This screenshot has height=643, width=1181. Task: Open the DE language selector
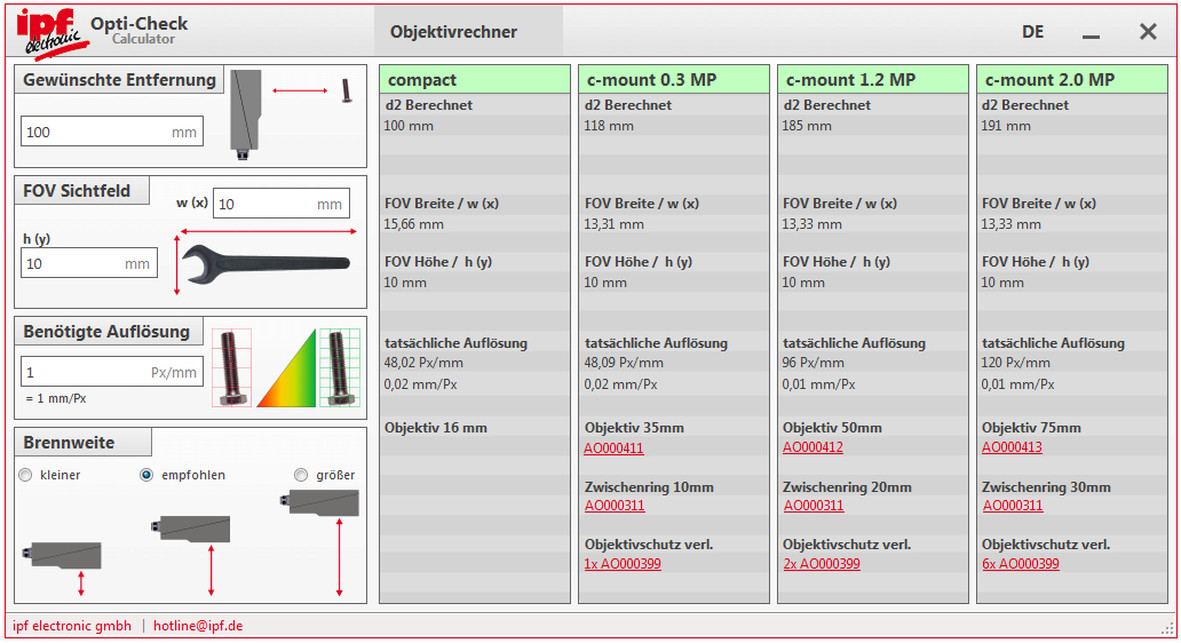(1033, 31)
